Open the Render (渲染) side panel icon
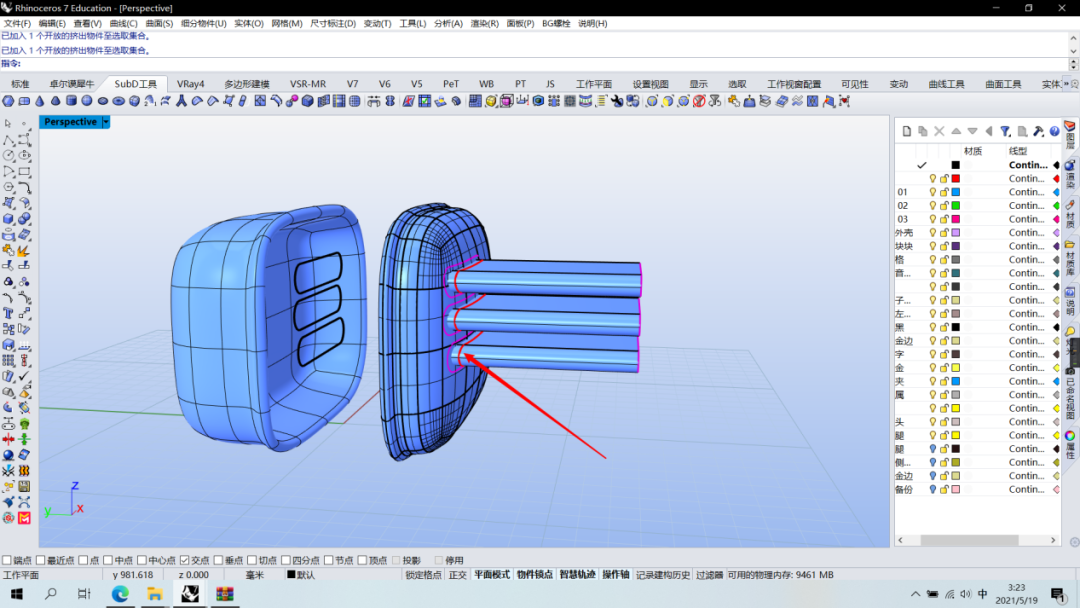Screen dimensions: 1080x608 pos(1070,176)
